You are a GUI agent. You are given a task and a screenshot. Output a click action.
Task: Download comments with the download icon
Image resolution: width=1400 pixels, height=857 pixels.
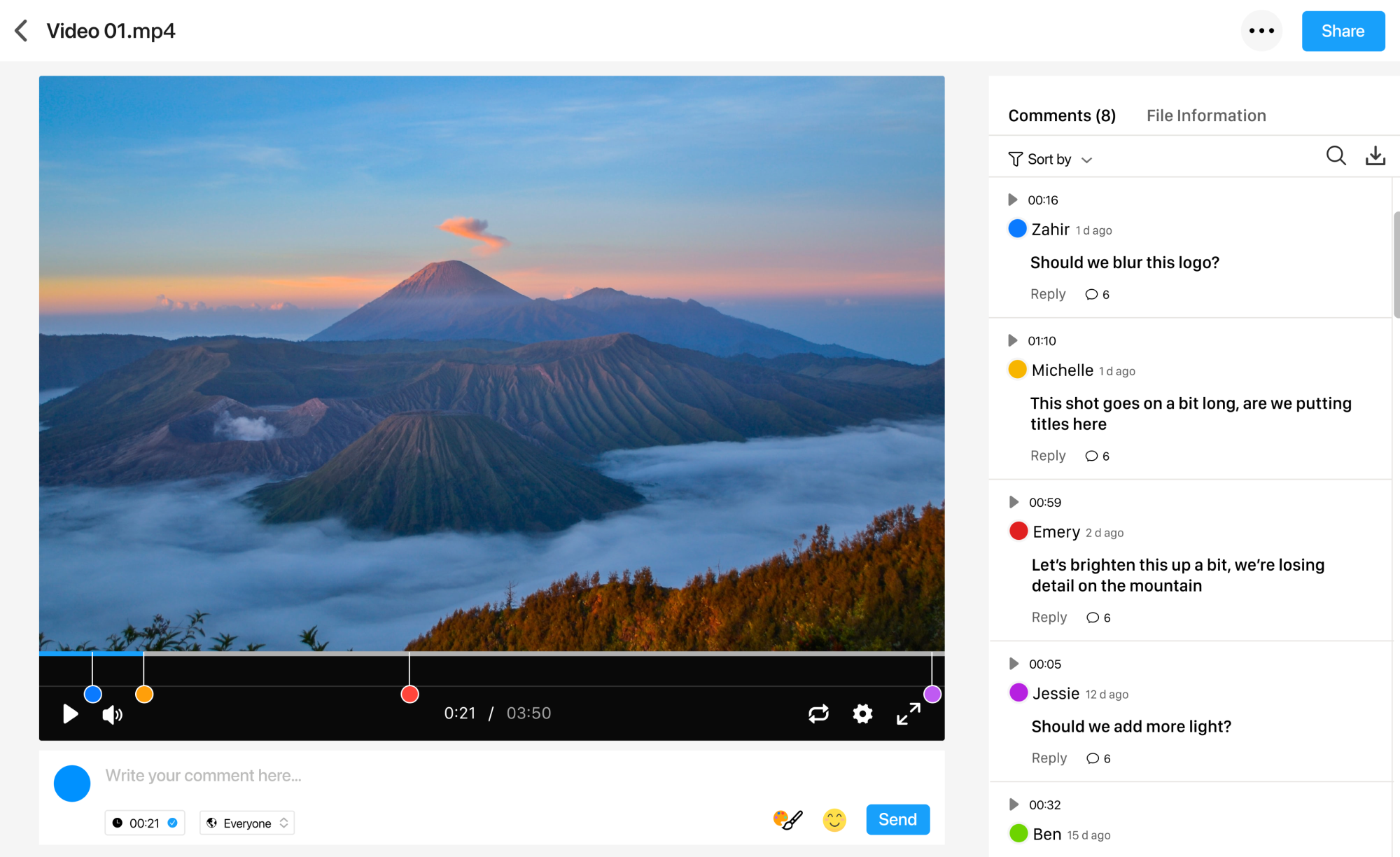coord(1375,155)
